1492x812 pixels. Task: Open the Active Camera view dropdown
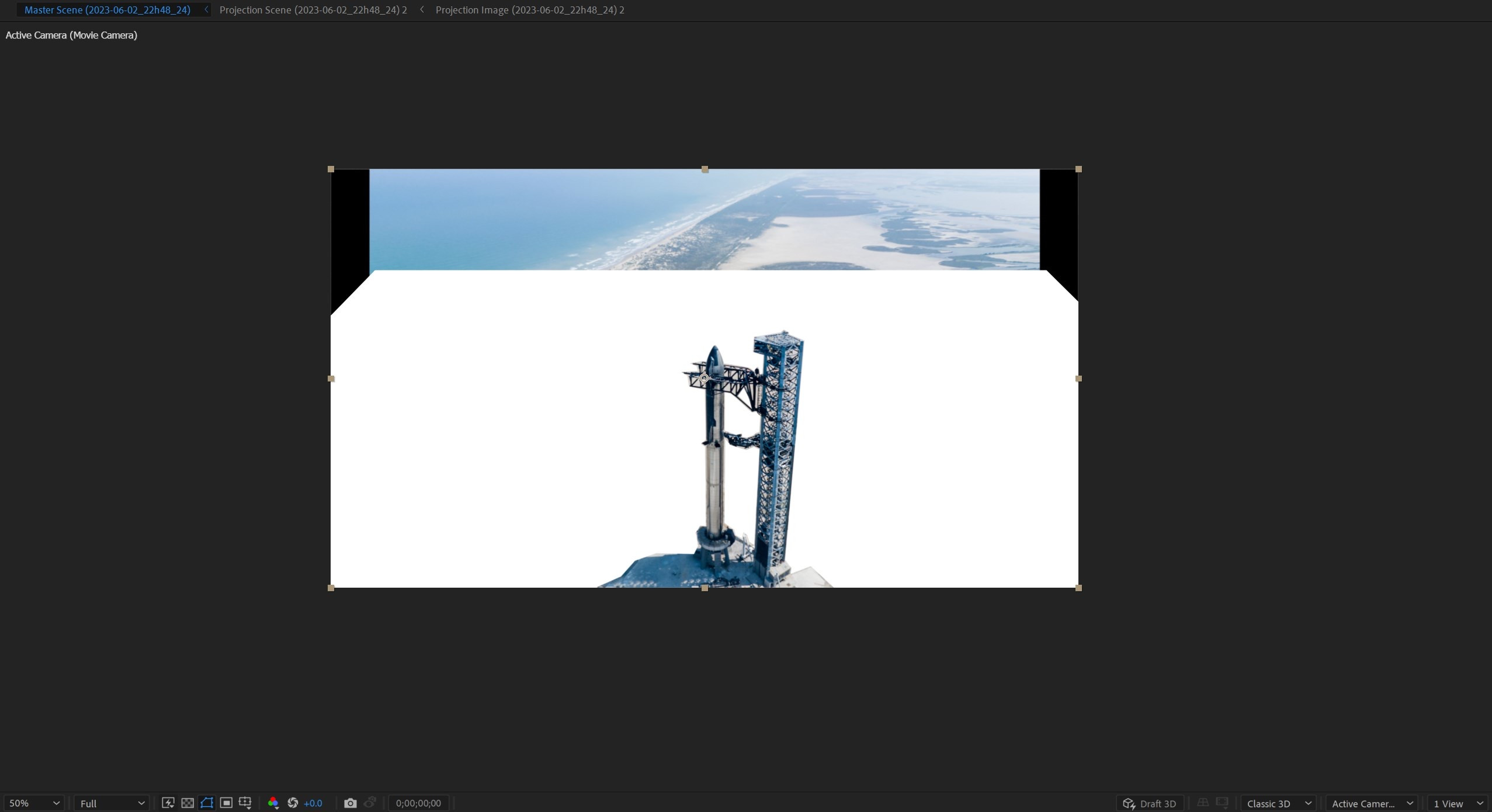click(x=1371, y=803)
